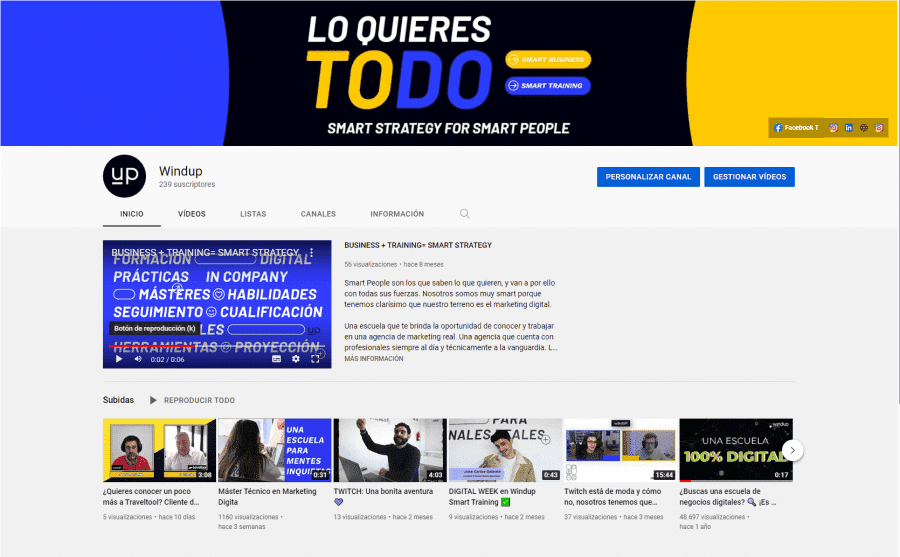Open the last Instagram icon in banner

879,127
